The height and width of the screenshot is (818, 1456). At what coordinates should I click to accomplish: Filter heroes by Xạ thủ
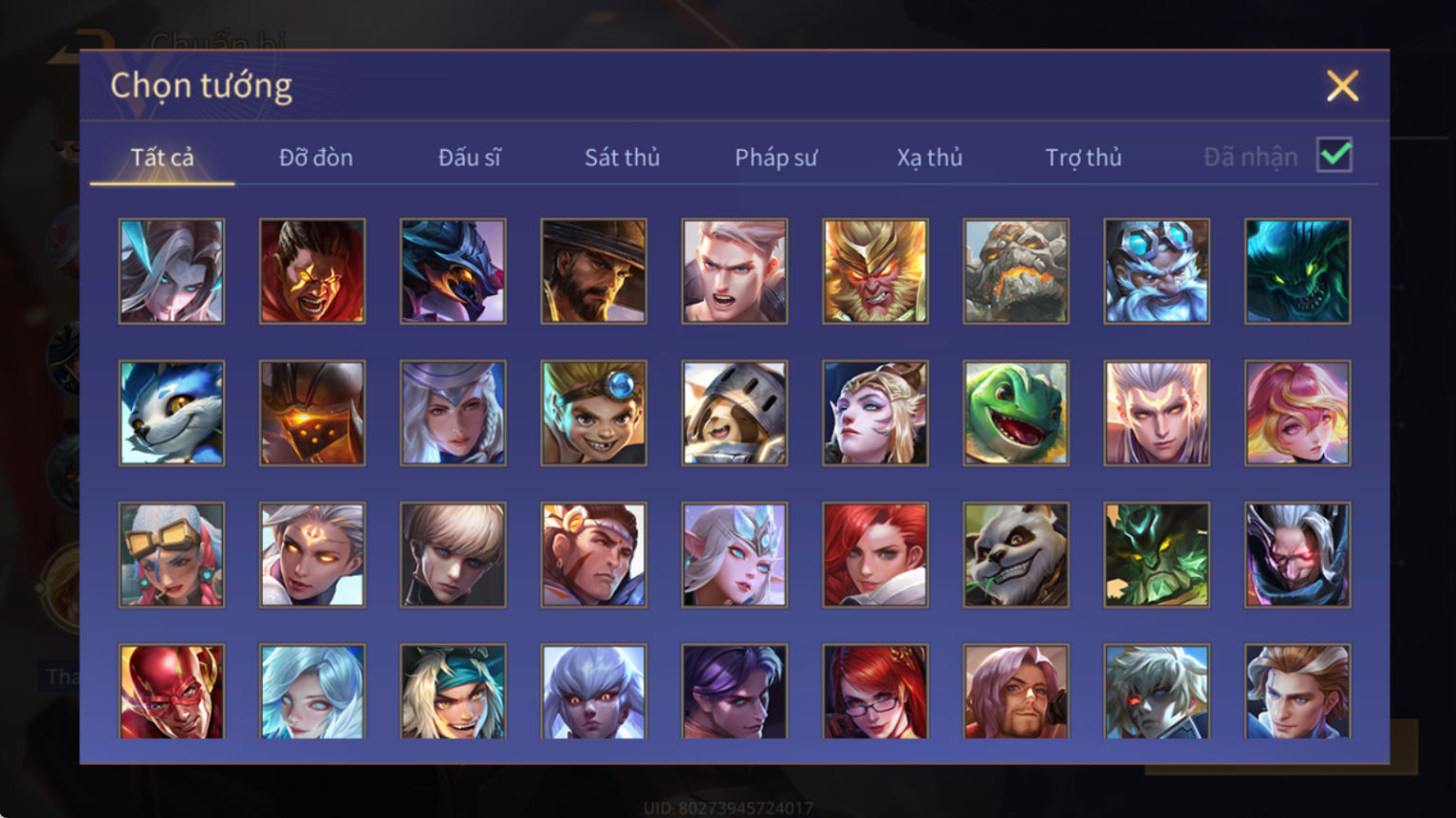pos(930,158)
